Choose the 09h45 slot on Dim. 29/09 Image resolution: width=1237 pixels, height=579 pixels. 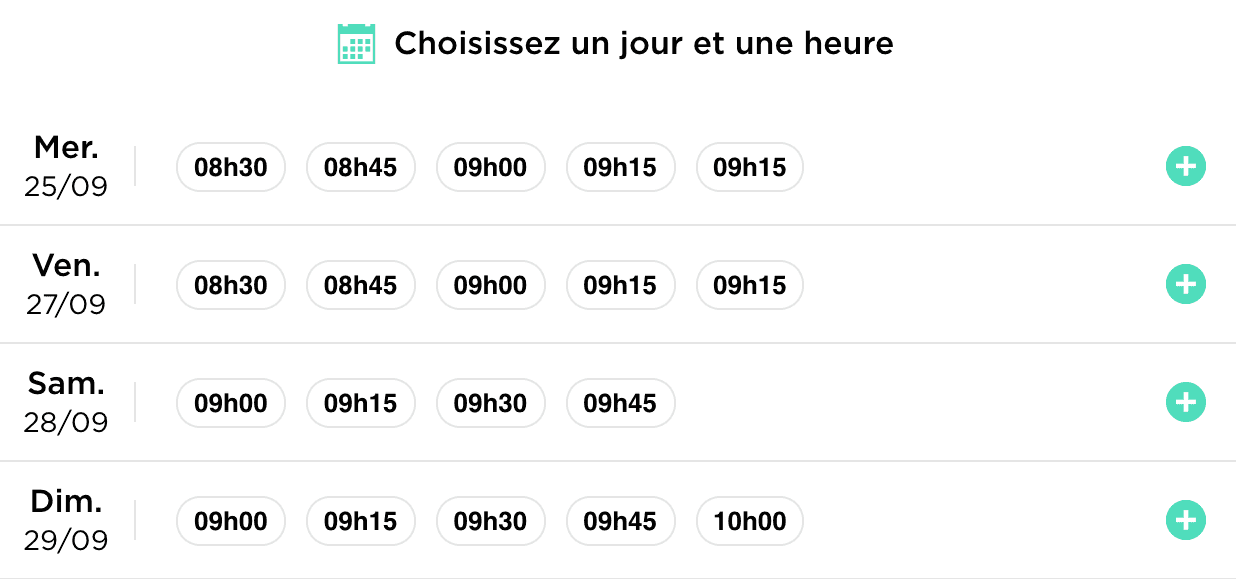[621, 521]
